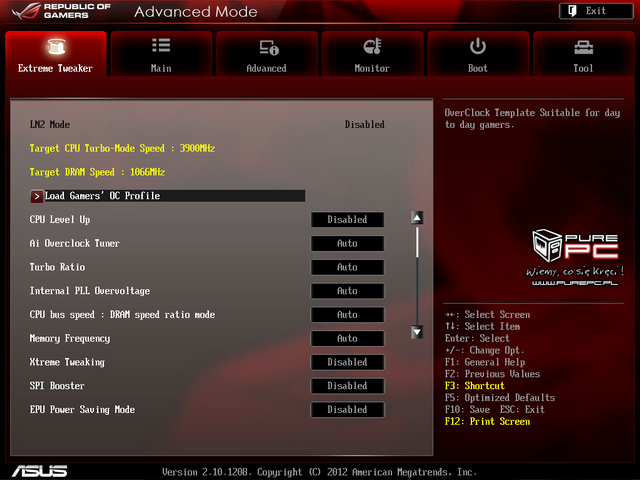Click the Boot power icon
Viewport: 640px width, 480px height.
click(478, 46)
